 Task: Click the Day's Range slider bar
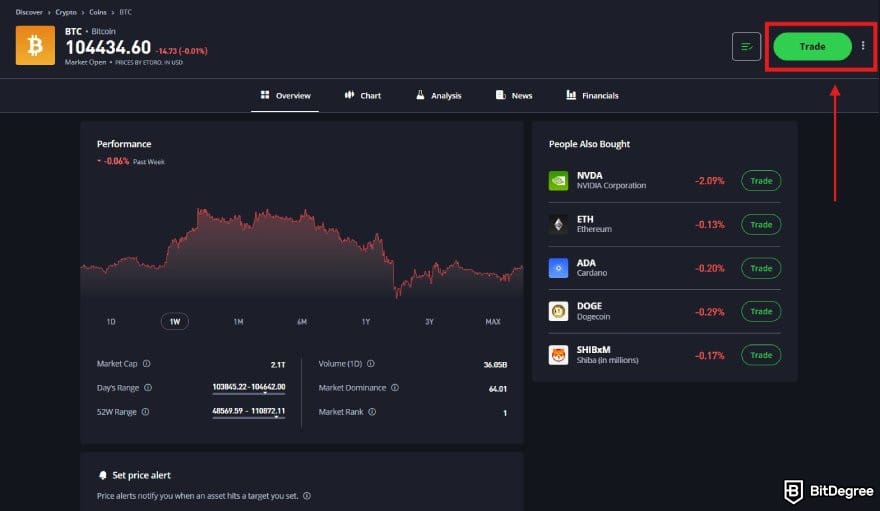tap(249, 393)
